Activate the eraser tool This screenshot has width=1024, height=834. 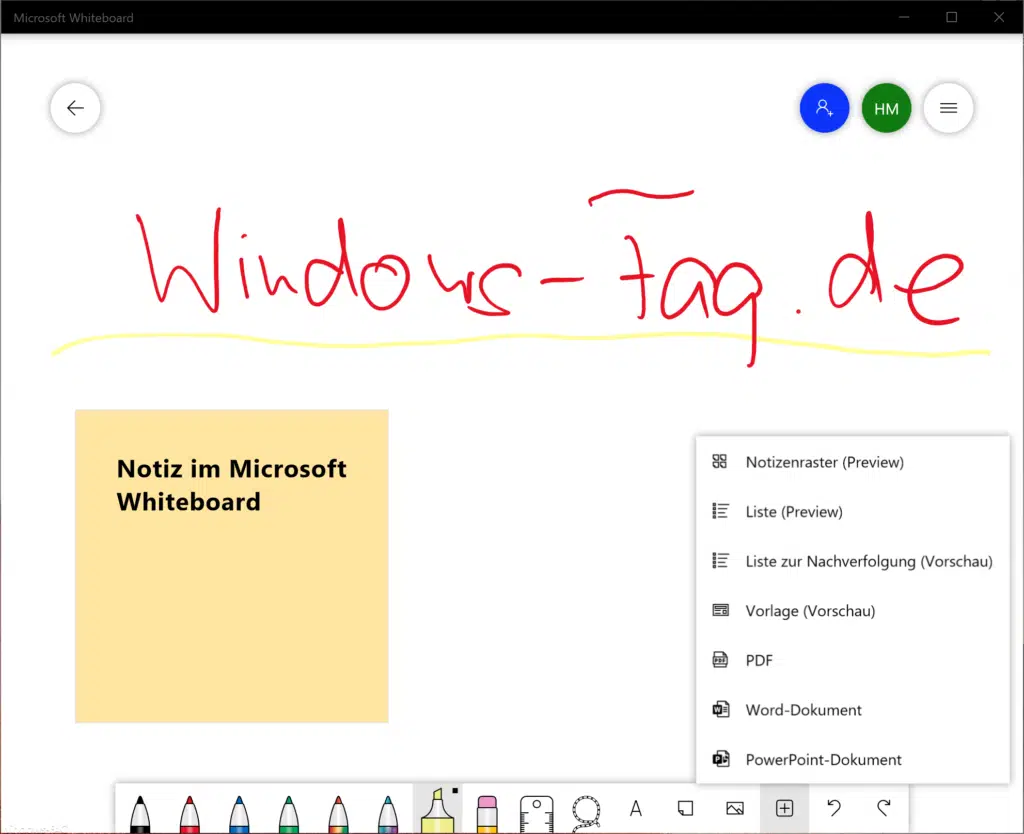[x=487, y=811]
